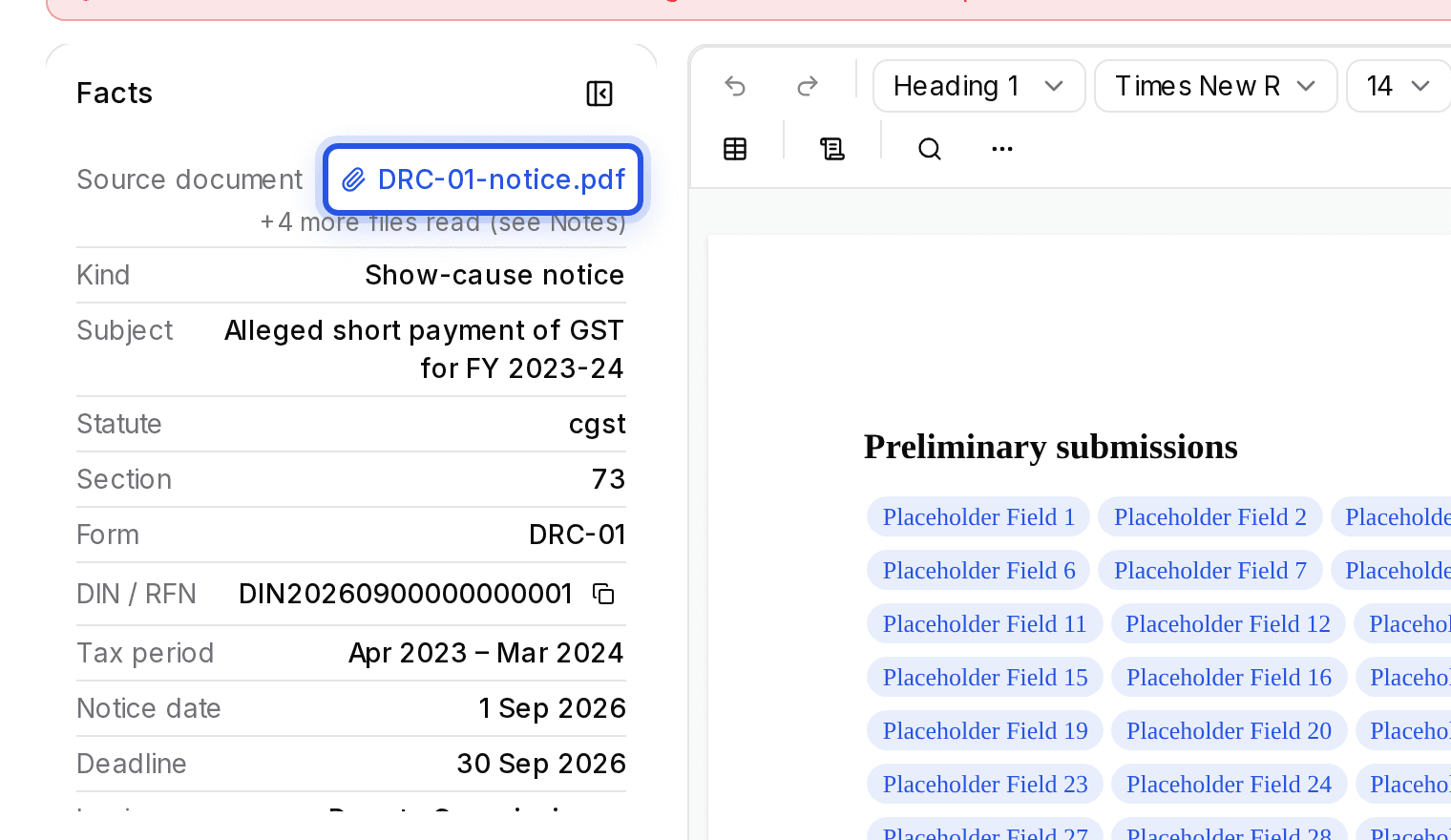The height and width of the screenshot is (840, 1451).
Task: Select Placeholder Field 1 chip
Action: pyautogui.click(x=978, y=516)
